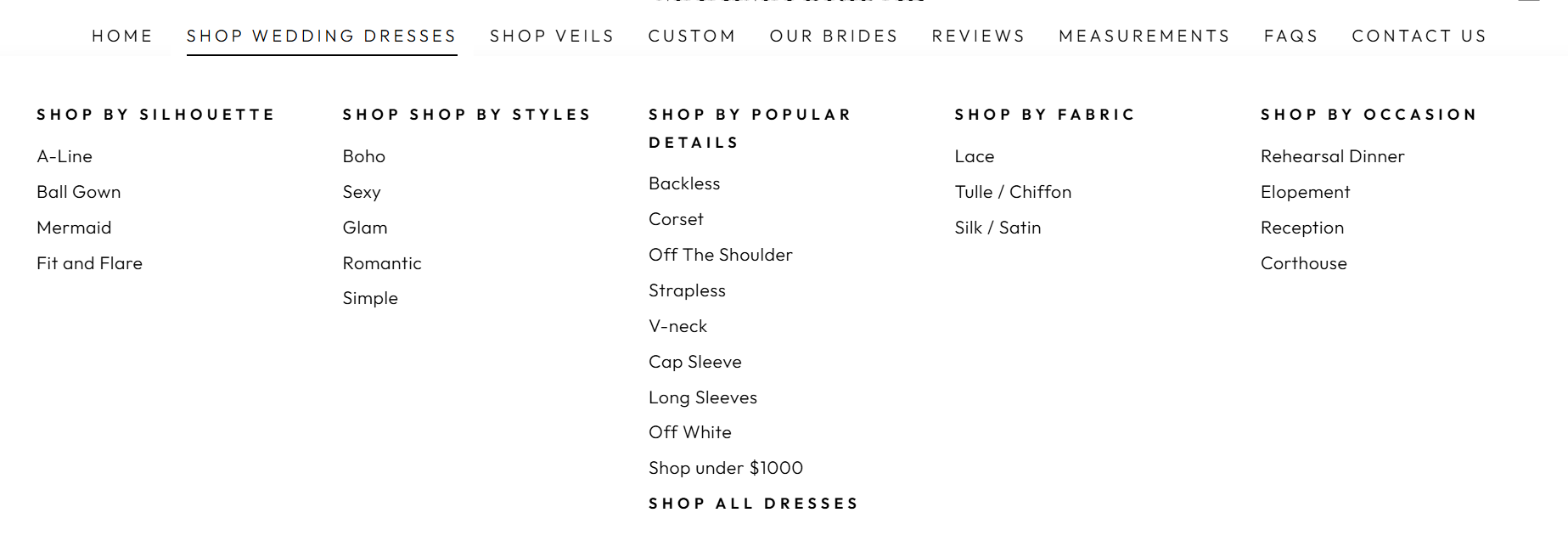Open the Shop Veils menu
Image resolution: width=1568 pixels, height=552 pixels.
pyautogui.click(x=552, y=36)
